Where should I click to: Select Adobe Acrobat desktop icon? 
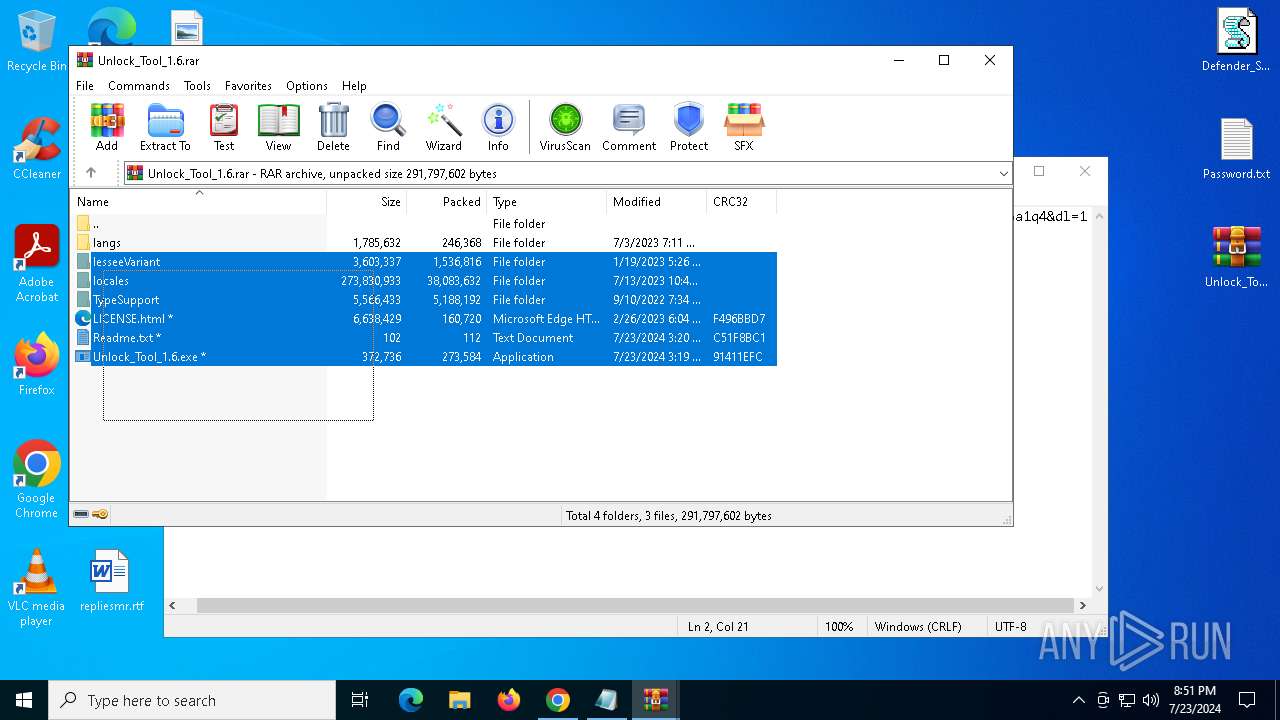(x=36, y=263)
